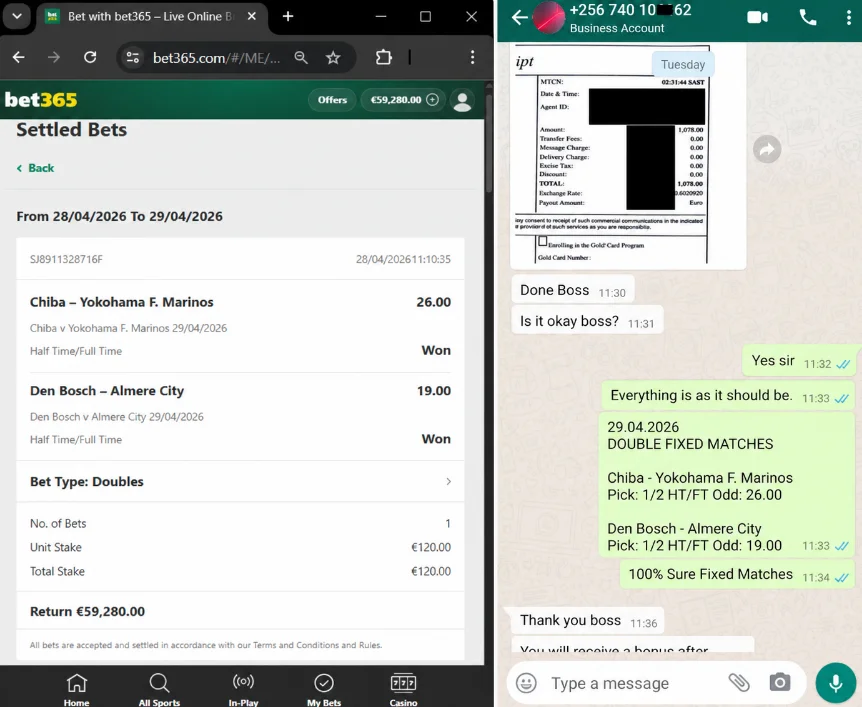The image size is (862, 707).
Task: Select the 'Yes sir' message
Action: [x=800, y=361]
